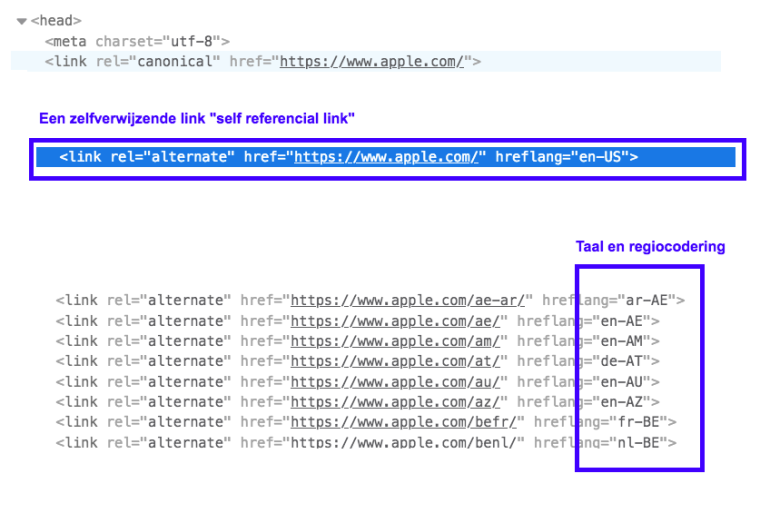Click the "en-AM" hreflang value
The image size is (770, 513).
622,341
